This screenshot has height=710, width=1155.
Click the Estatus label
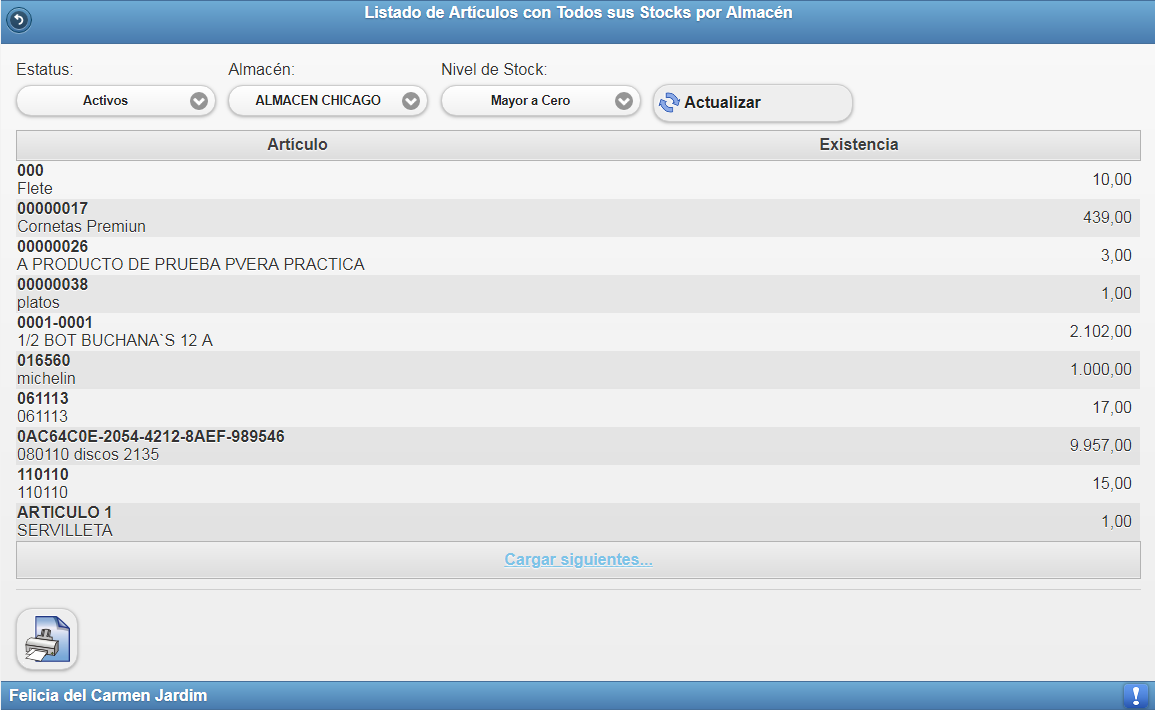(45, 69)
